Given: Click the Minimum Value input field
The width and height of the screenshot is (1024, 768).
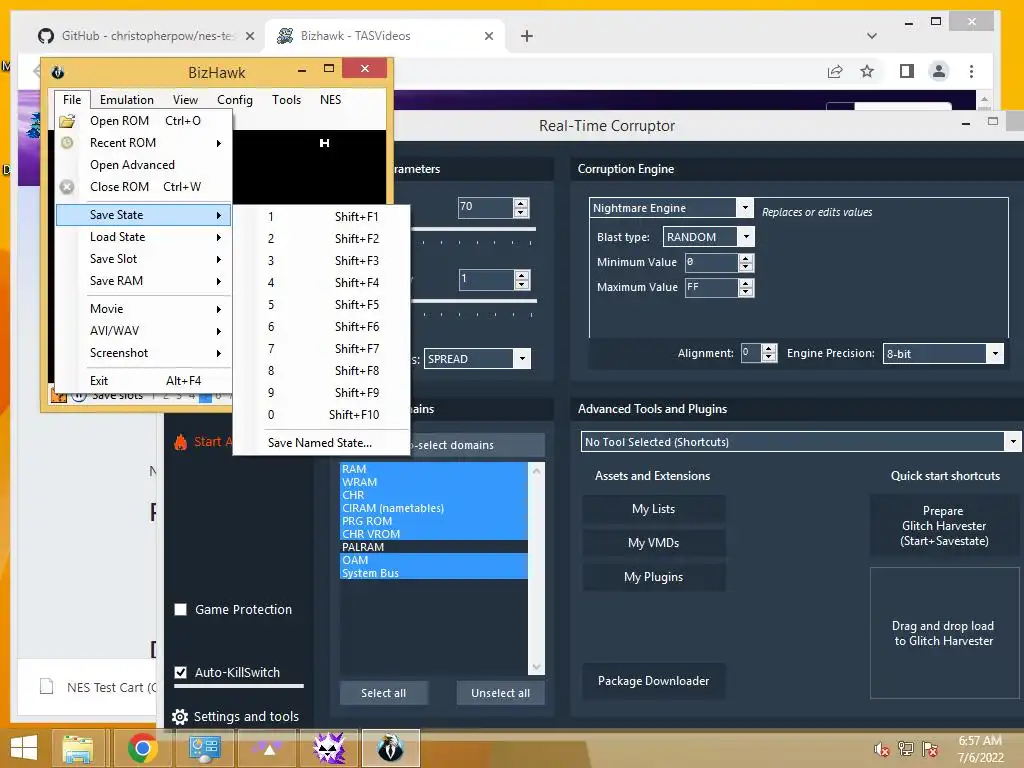Looking at the screenshot, I should point(711,263).
